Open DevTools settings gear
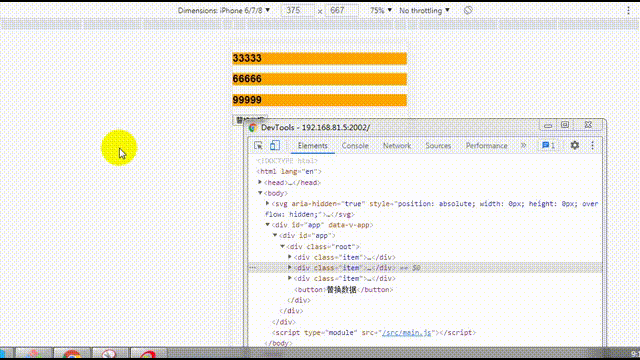 coord(575,145)
